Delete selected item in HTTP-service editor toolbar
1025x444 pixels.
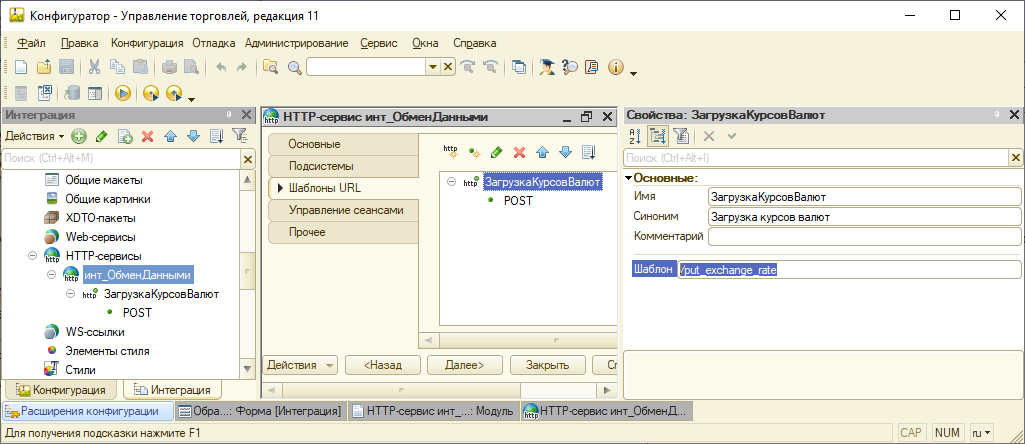[519, 152]
